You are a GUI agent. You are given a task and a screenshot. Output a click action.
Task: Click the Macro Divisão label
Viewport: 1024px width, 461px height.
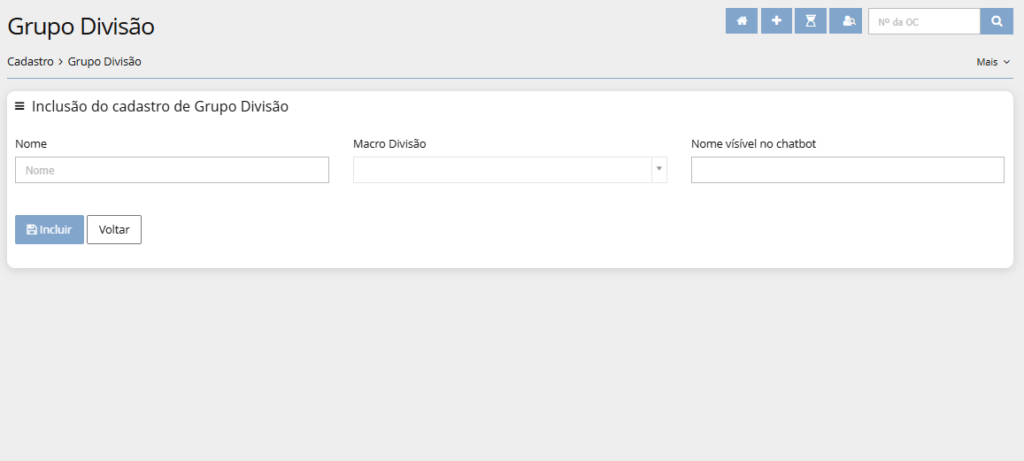click(x=389, y=144)
